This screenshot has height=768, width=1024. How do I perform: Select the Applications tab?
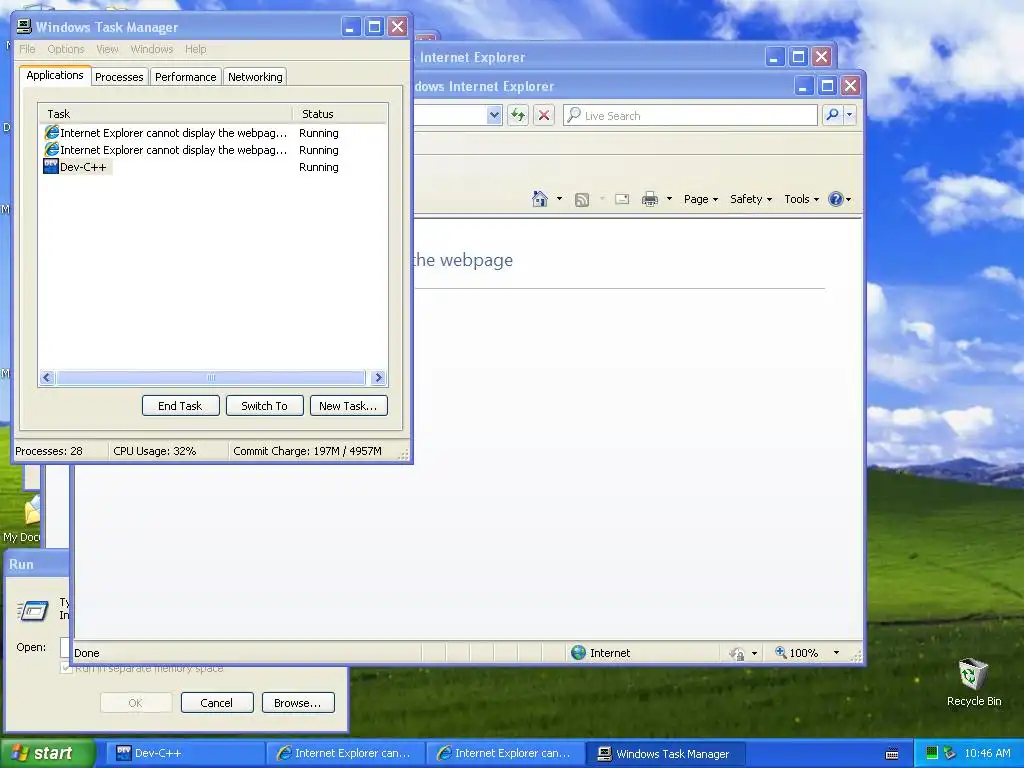point(55,75)
